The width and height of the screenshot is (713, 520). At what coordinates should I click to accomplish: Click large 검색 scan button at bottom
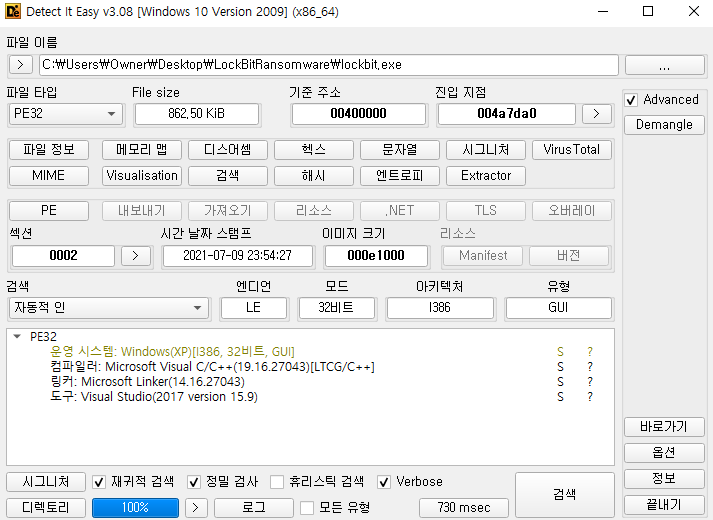[565, 495]
